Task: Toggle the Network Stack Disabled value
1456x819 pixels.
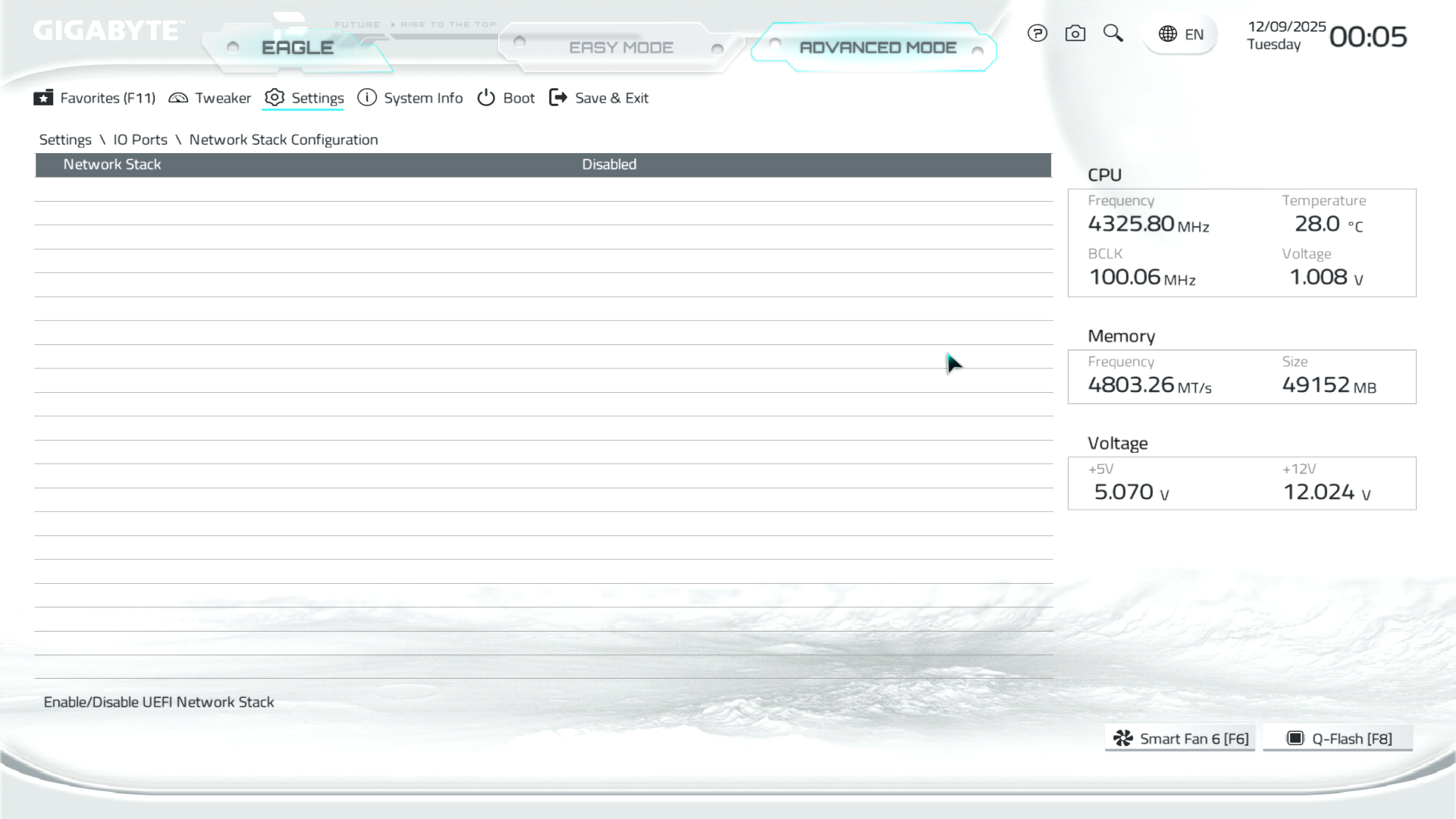Action: pos(609,165)
